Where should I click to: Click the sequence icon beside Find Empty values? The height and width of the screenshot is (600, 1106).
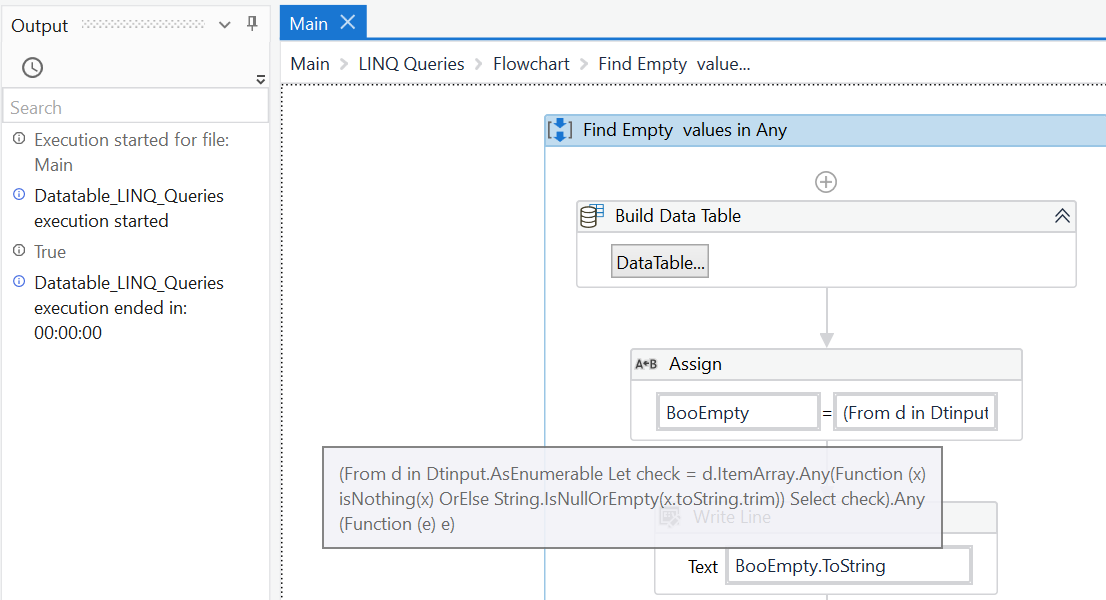coord(561,130)
